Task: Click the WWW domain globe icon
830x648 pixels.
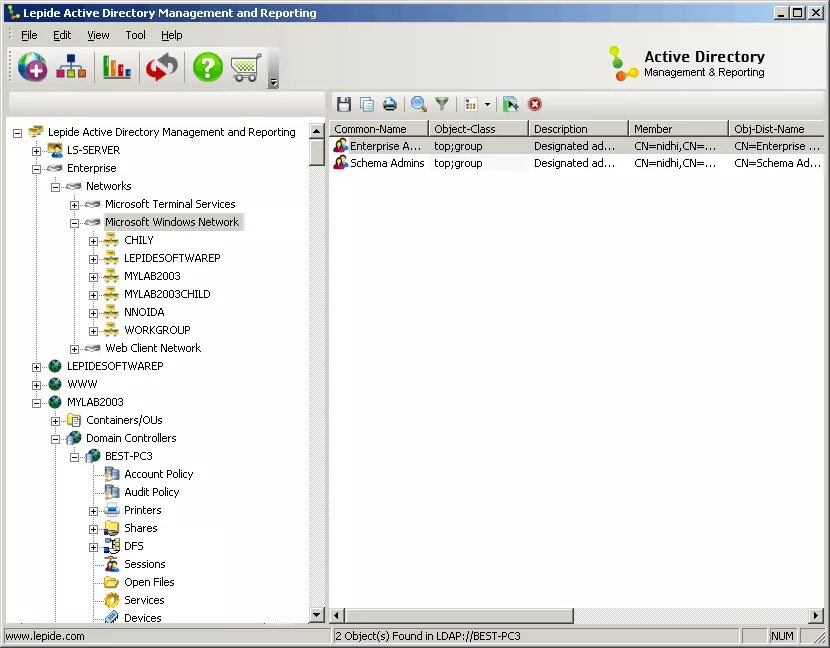Action: [x=55, y=384]
